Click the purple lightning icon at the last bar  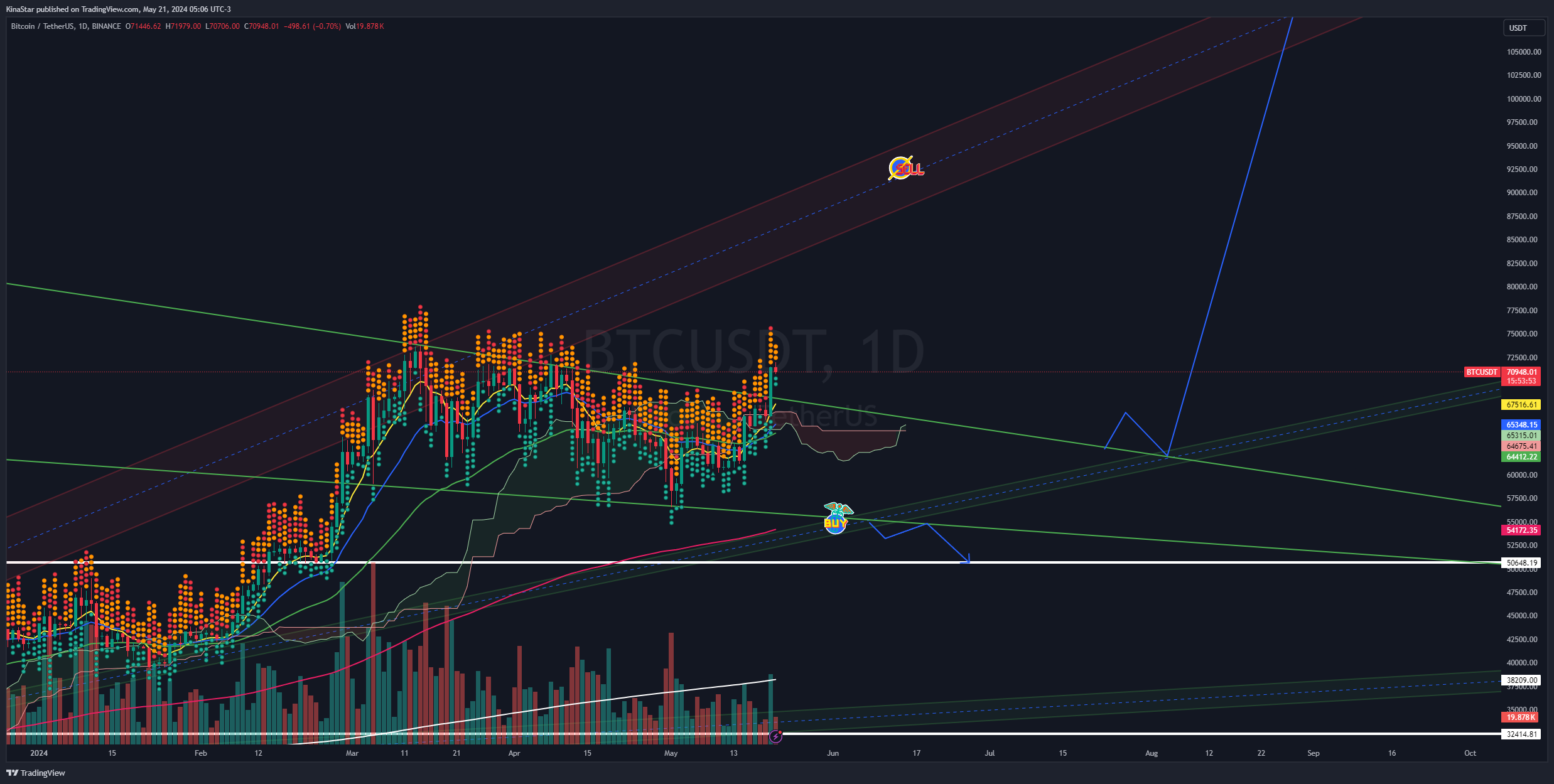[775, 737]
